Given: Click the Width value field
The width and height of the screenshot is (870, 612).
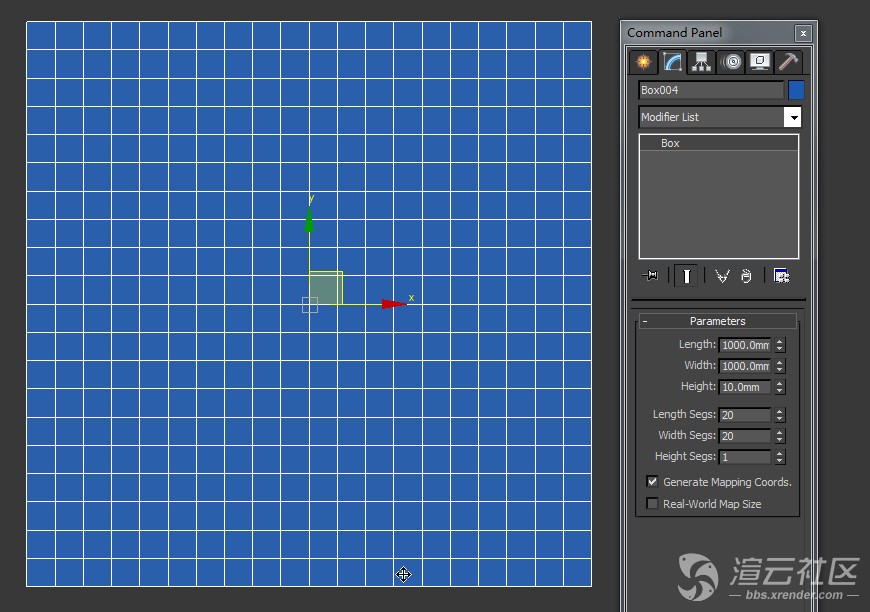Looking at the screenshot, I should 745,366.
